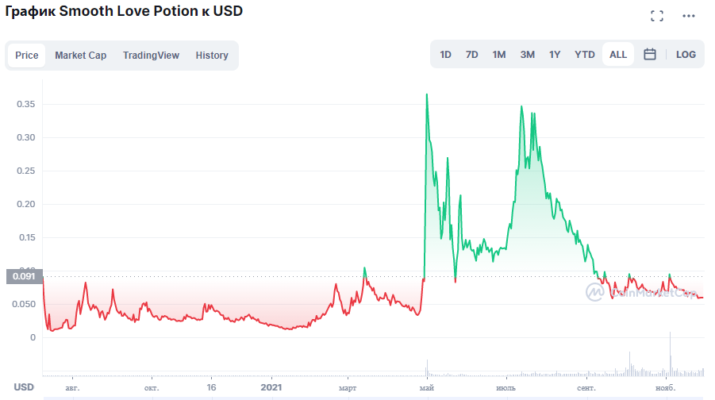Switch to the Market Cap tab

pyautogui.click(x=80, y=55)
